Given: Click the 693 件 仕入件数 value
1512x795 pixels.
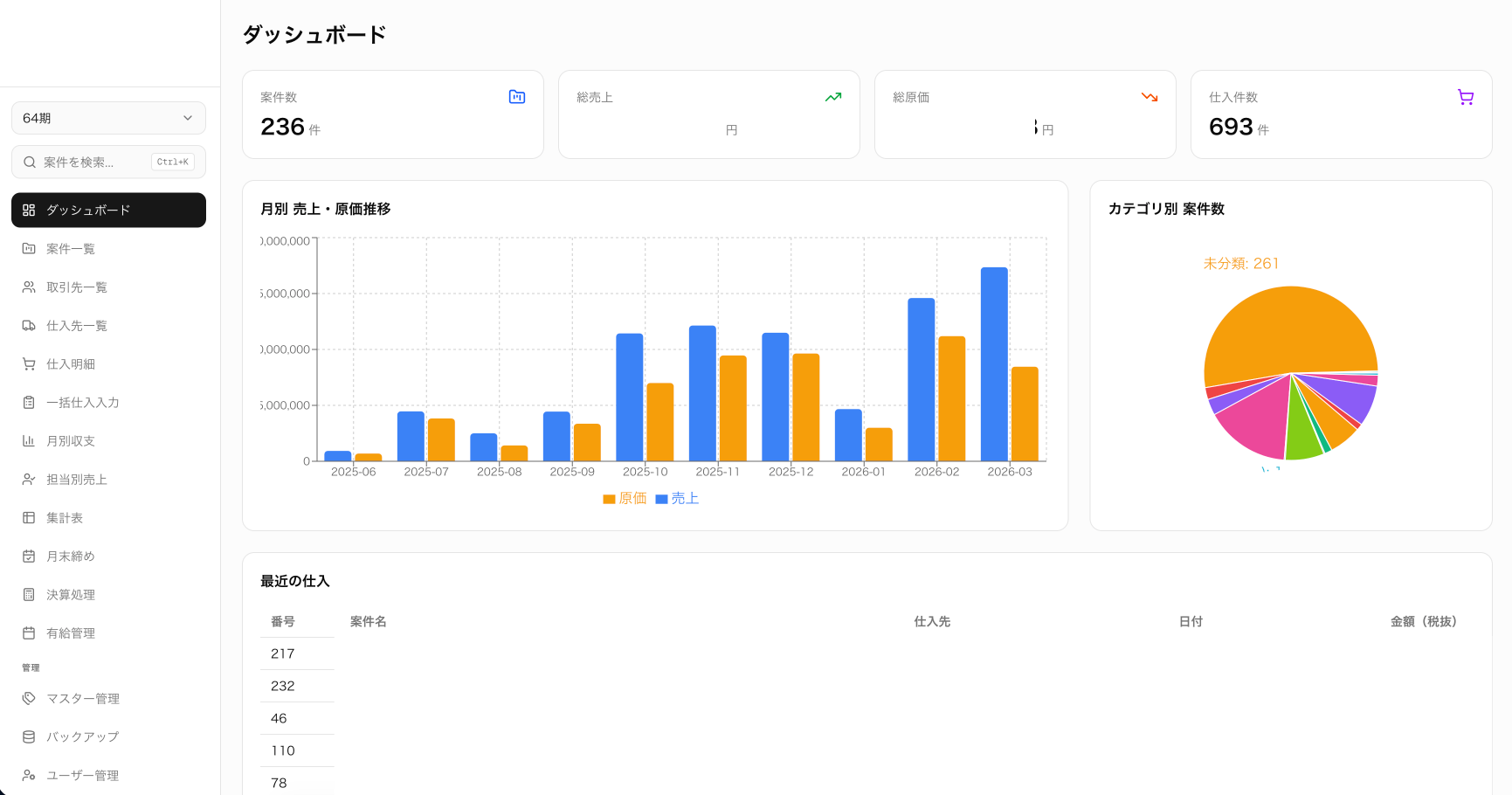Looking at the screenshot, I should point(1239,127).
